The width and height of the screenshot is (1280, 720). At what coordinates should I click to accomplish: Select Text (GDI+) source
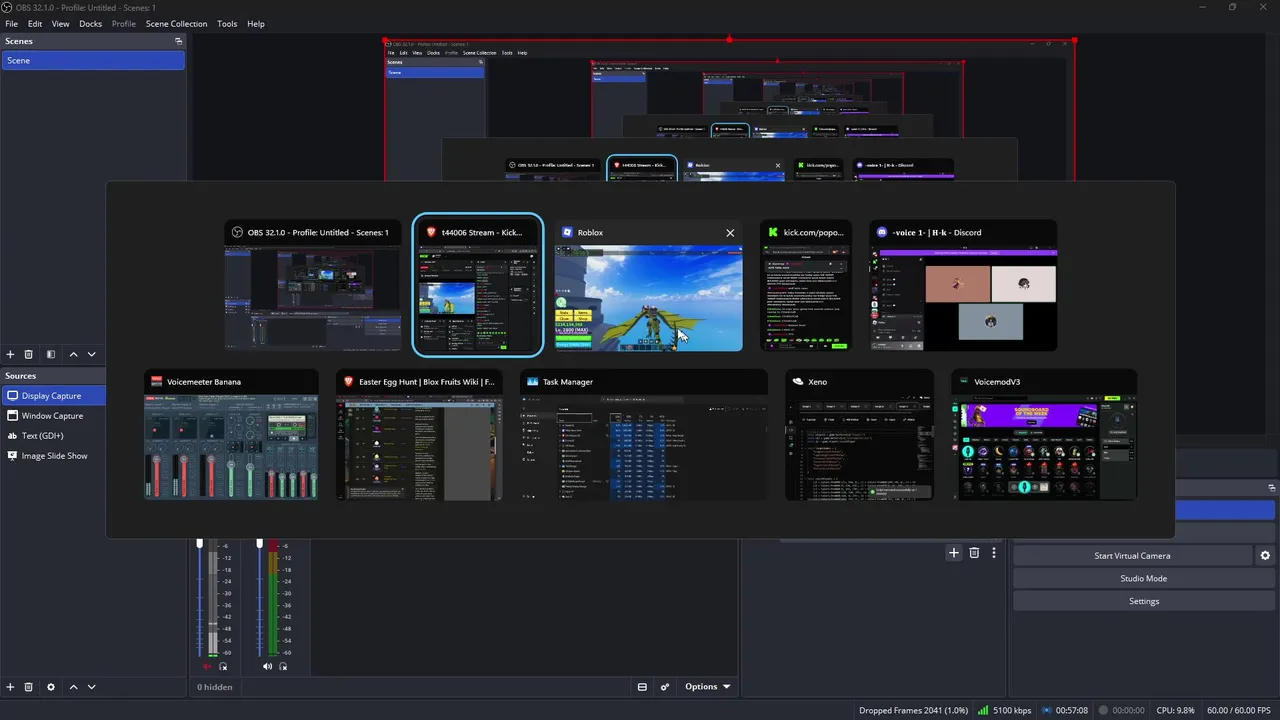(54, 436)
